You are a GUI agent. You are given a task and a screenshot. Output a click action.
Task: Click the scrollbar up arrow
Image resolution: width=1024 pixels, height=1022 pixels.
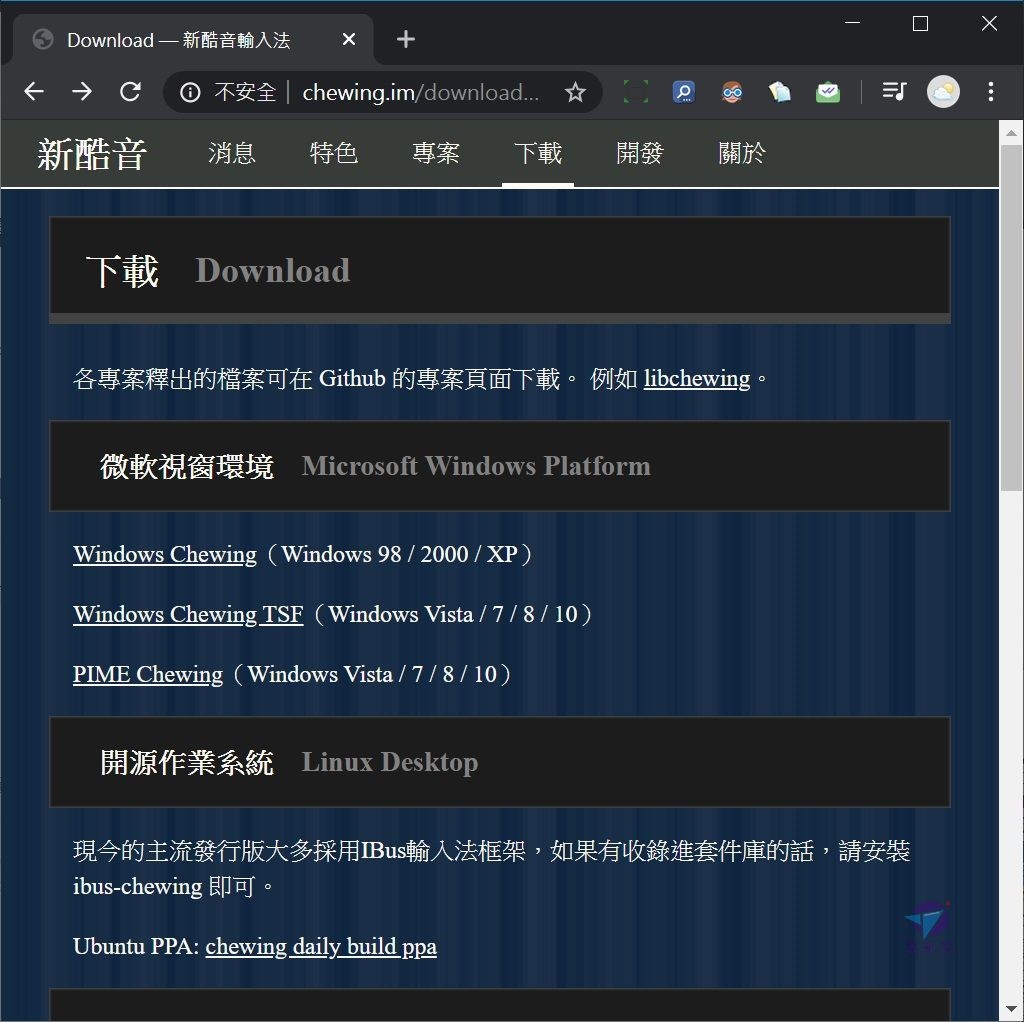1012,133
